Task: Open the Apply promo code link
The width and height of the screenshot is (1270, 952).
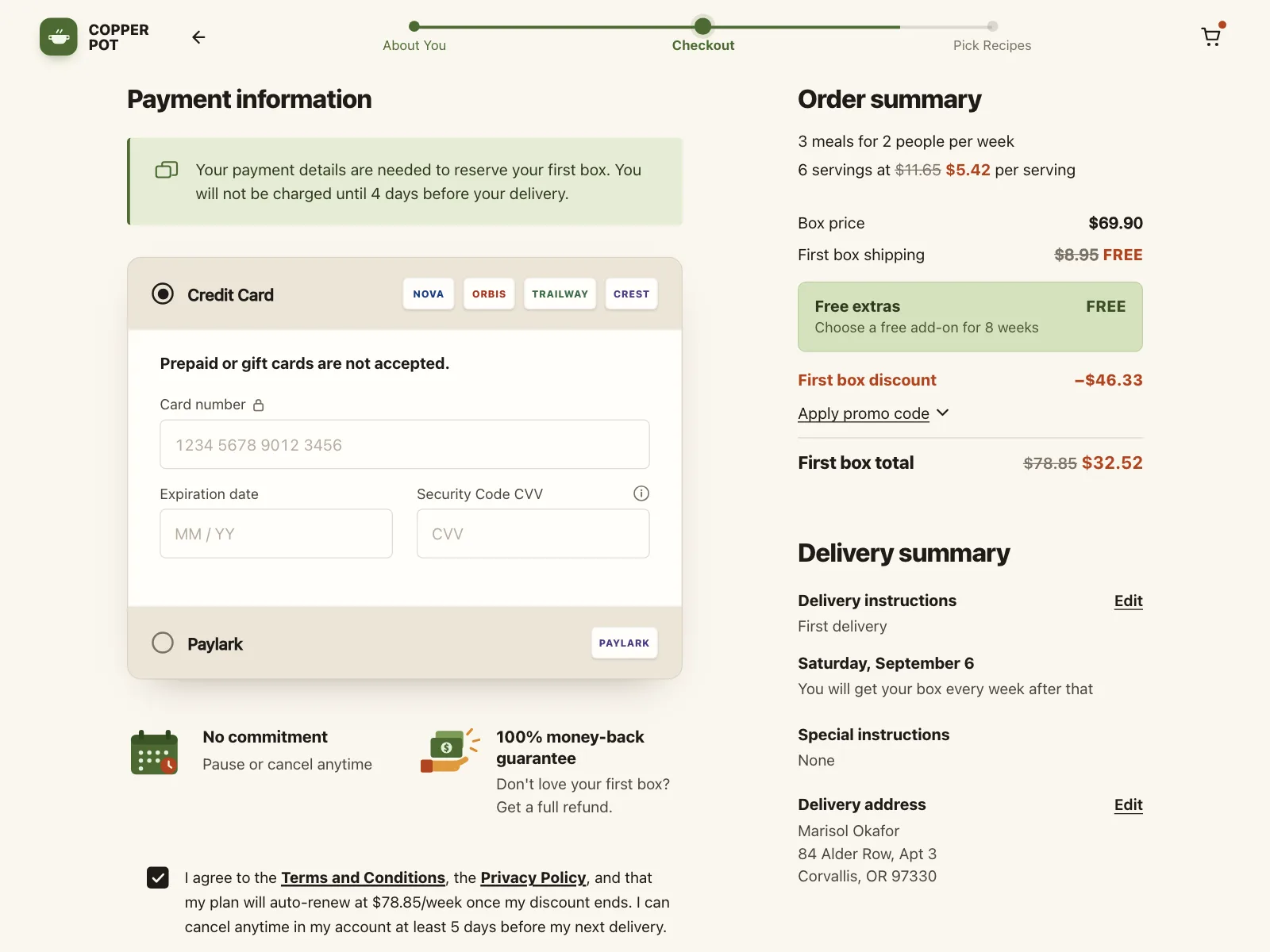Action: pyautogui.click(x=864, y=413)
